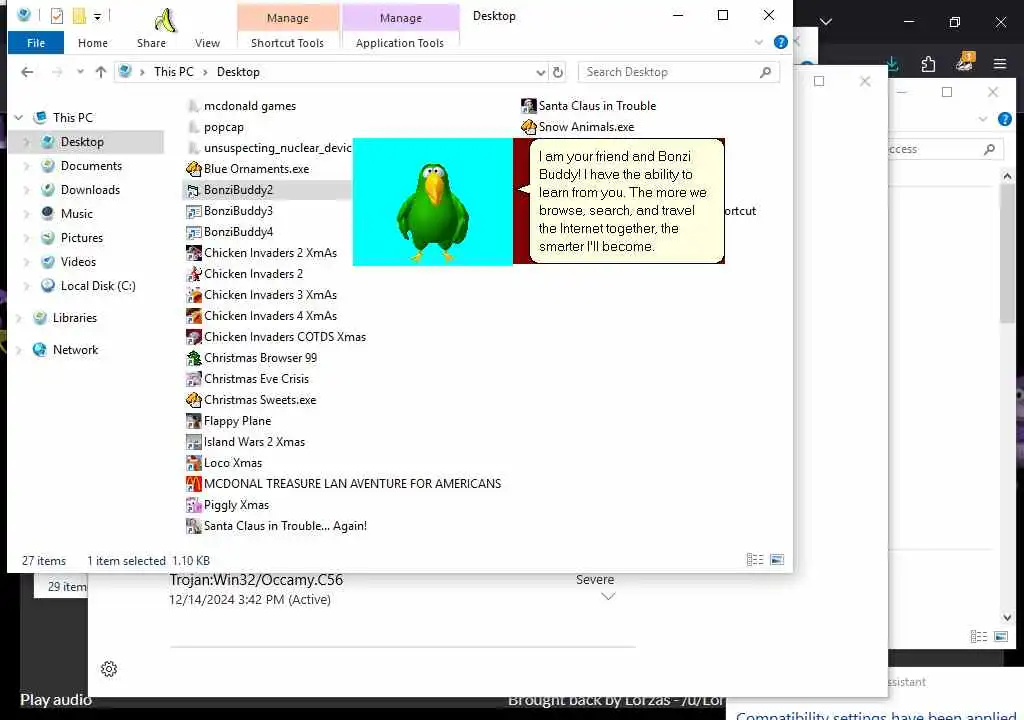Select the BonziBuddy3 file icon

click(193, 211)
